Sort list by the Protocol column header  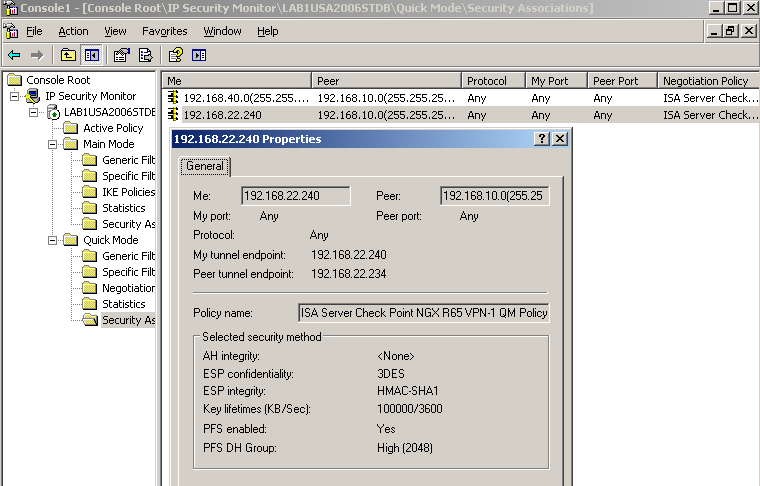click(x=493, y=80)
